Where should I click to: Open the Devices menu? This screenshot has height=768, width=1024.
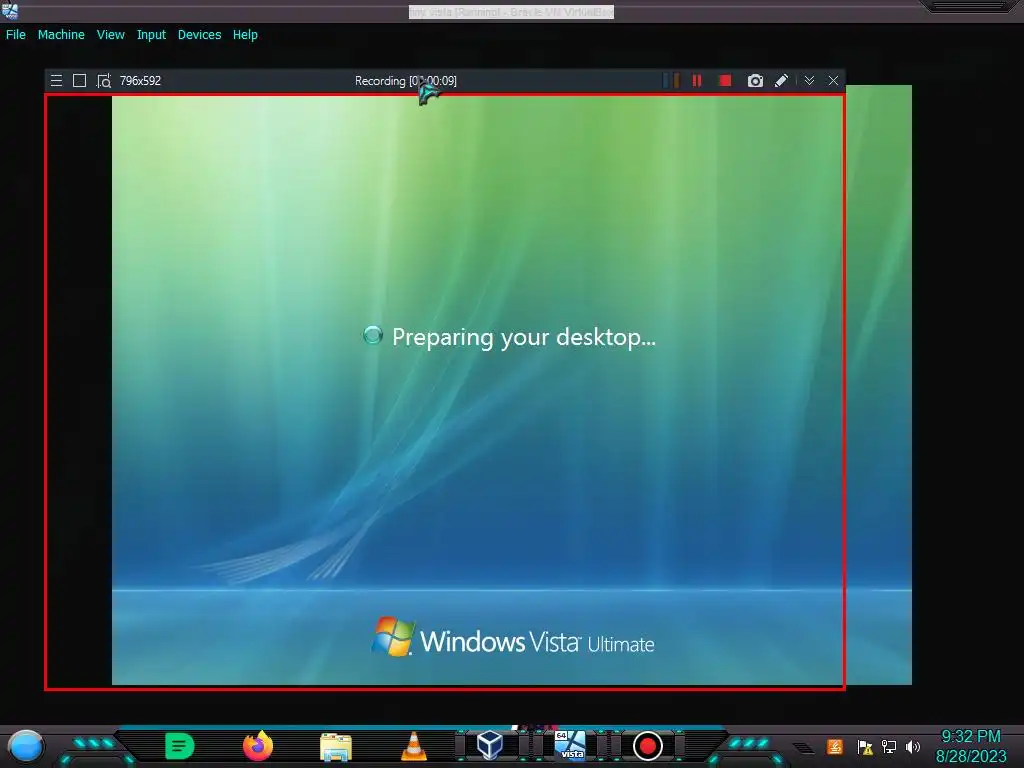(199, 35)
